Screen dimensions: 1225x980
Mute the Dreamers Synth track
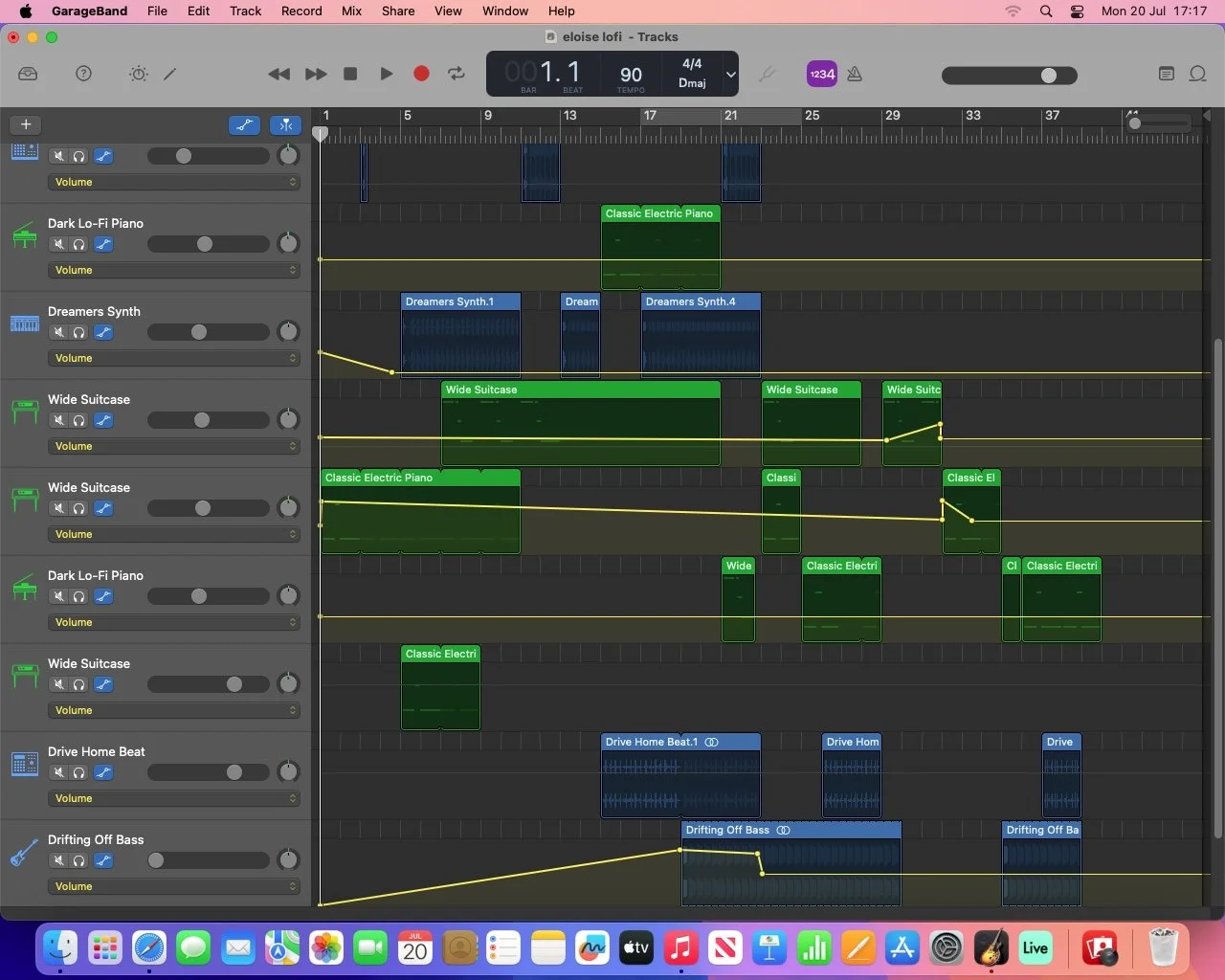tap(59, 332)
